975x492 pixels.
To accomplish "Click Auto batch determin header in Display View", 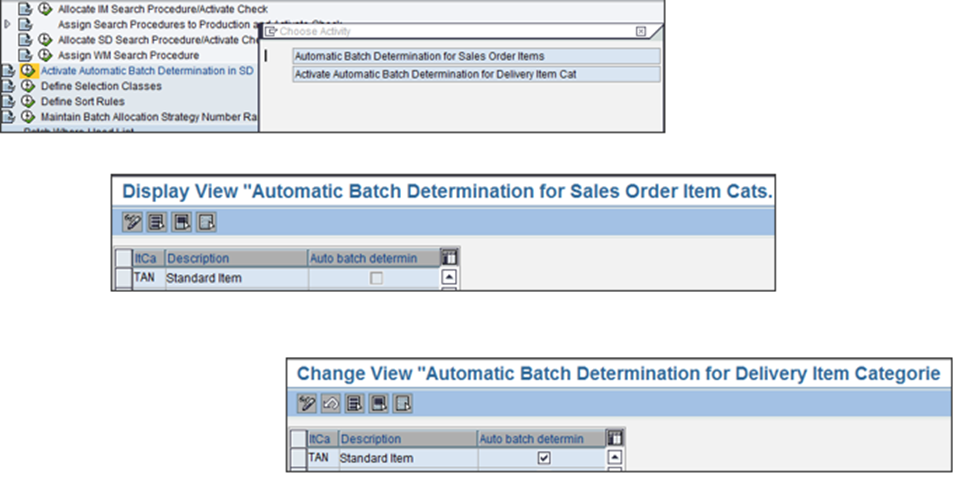I will point(374,258).
